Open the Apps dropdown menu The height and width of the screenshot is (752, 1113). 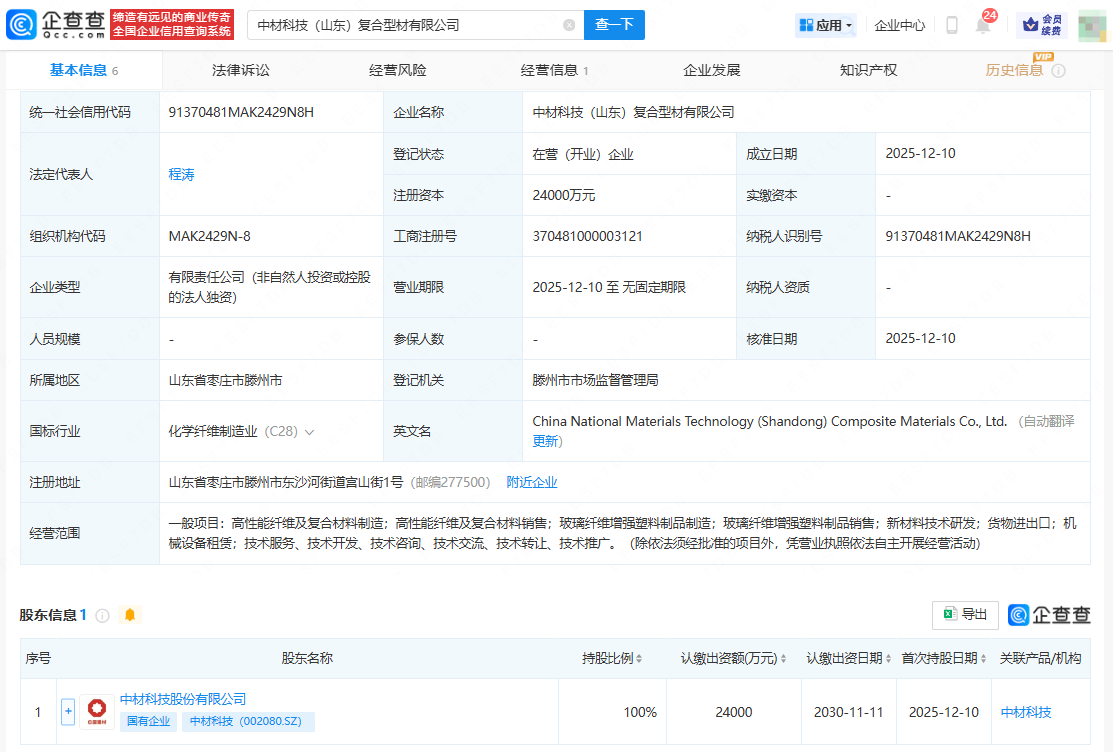point(826,25)
